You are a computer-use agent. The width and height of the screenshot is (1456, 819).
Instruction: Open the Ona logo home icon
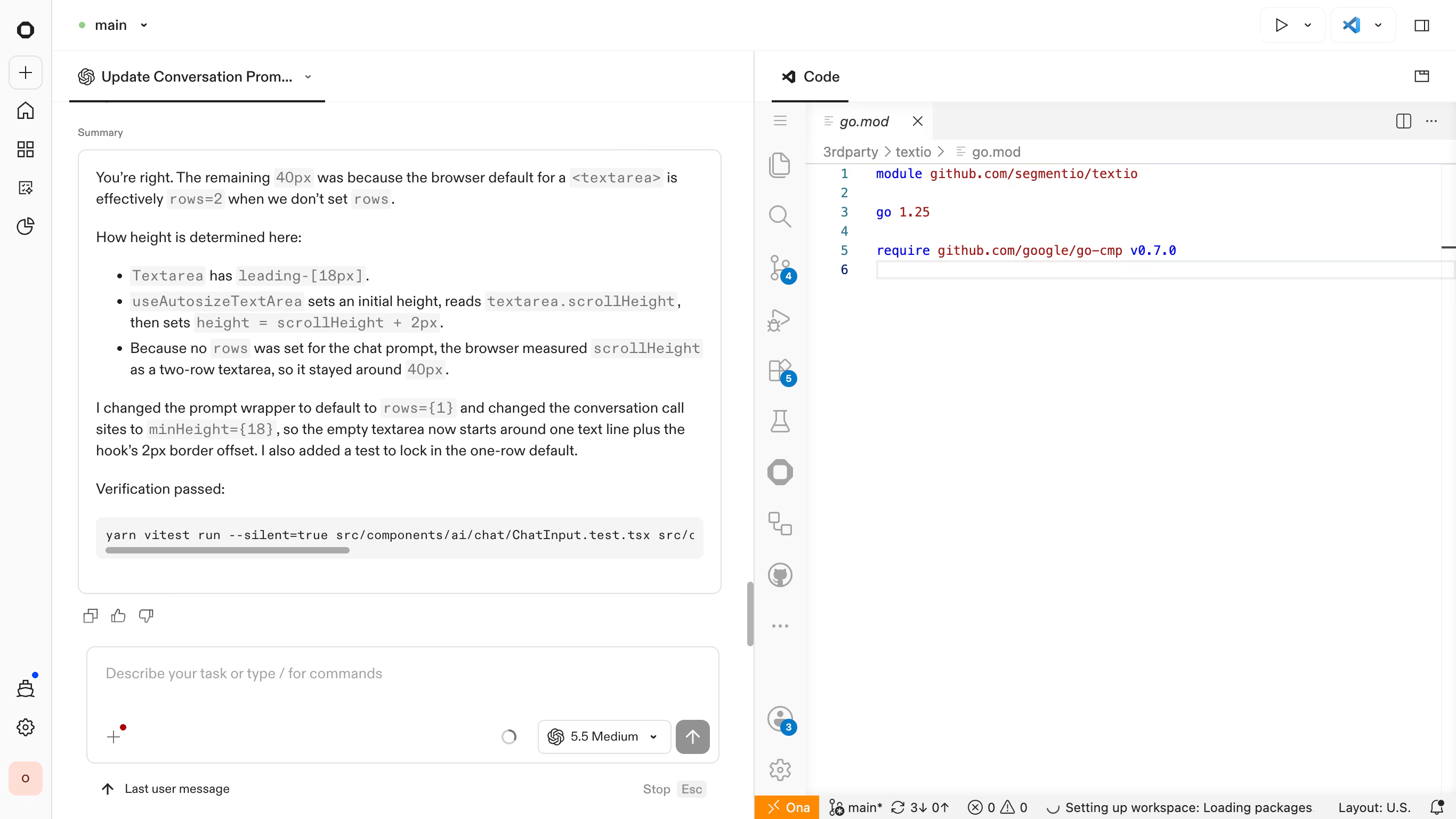point(26,30)
